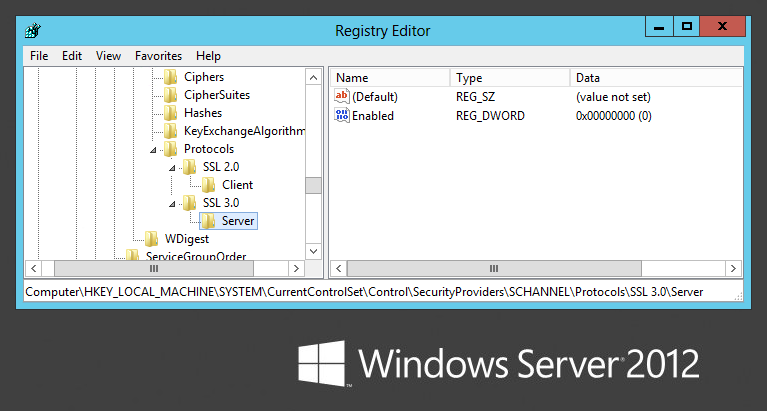This screenshot has height=411, width=767.
Task: Close the Registry Editor window
Action: click(722, 26)
